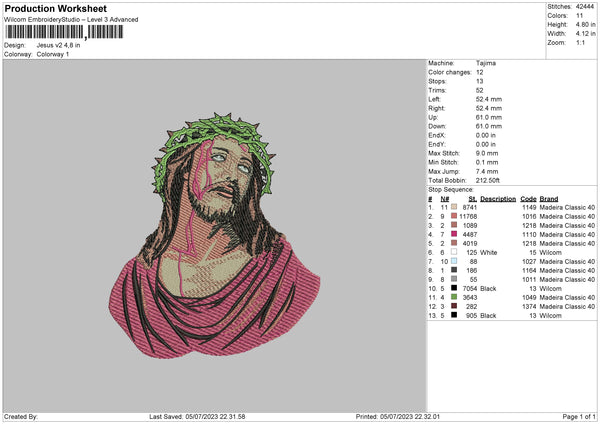Click the Black swatch with 7054 stitches

454,288
